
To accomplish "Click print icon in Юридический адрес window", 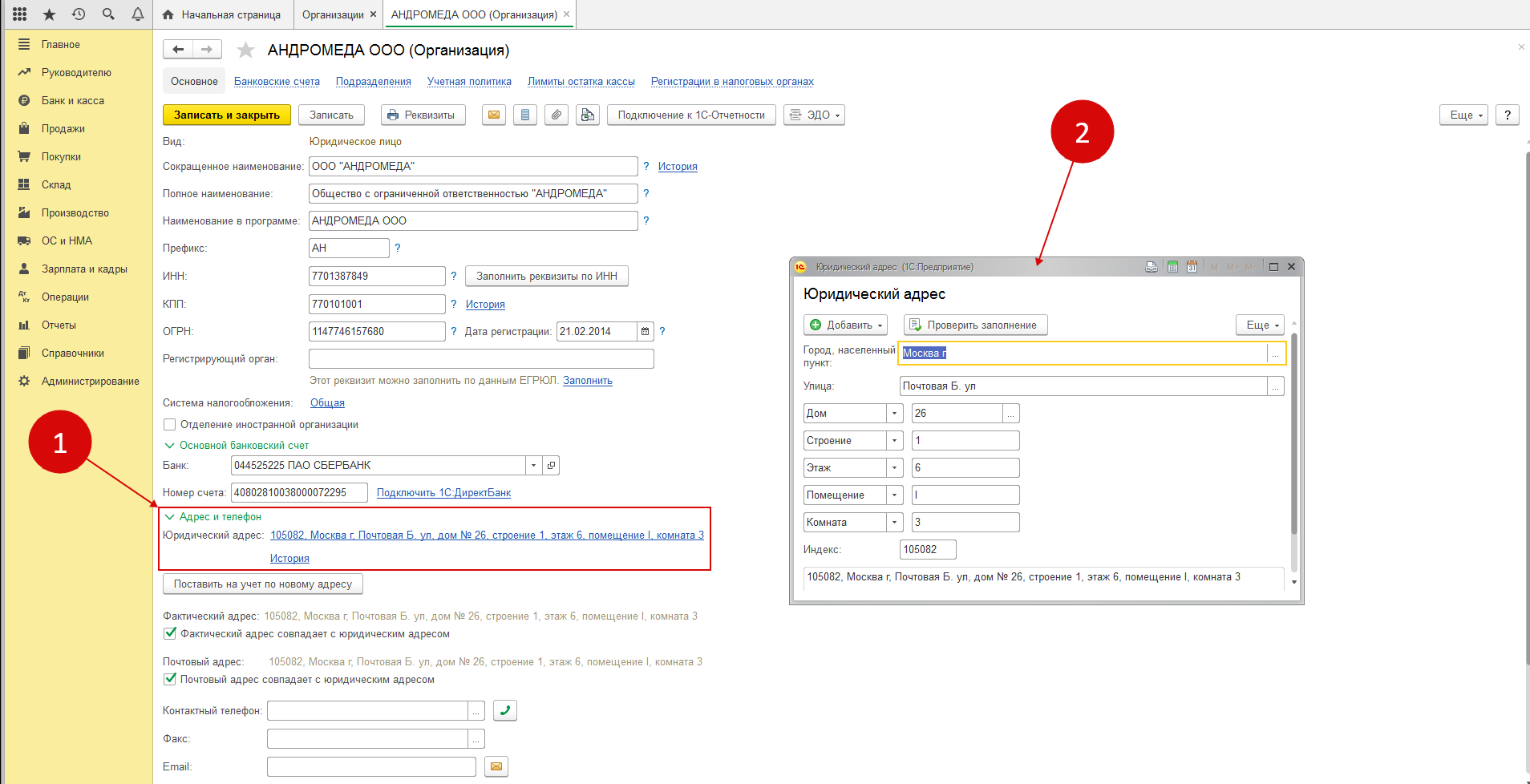I will (1152, 267).
